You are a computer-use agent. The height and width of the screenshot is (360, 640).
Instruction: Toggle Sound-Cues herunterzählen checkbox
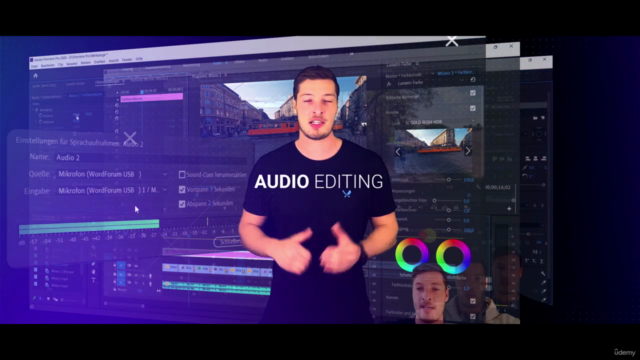coord(182,175)
